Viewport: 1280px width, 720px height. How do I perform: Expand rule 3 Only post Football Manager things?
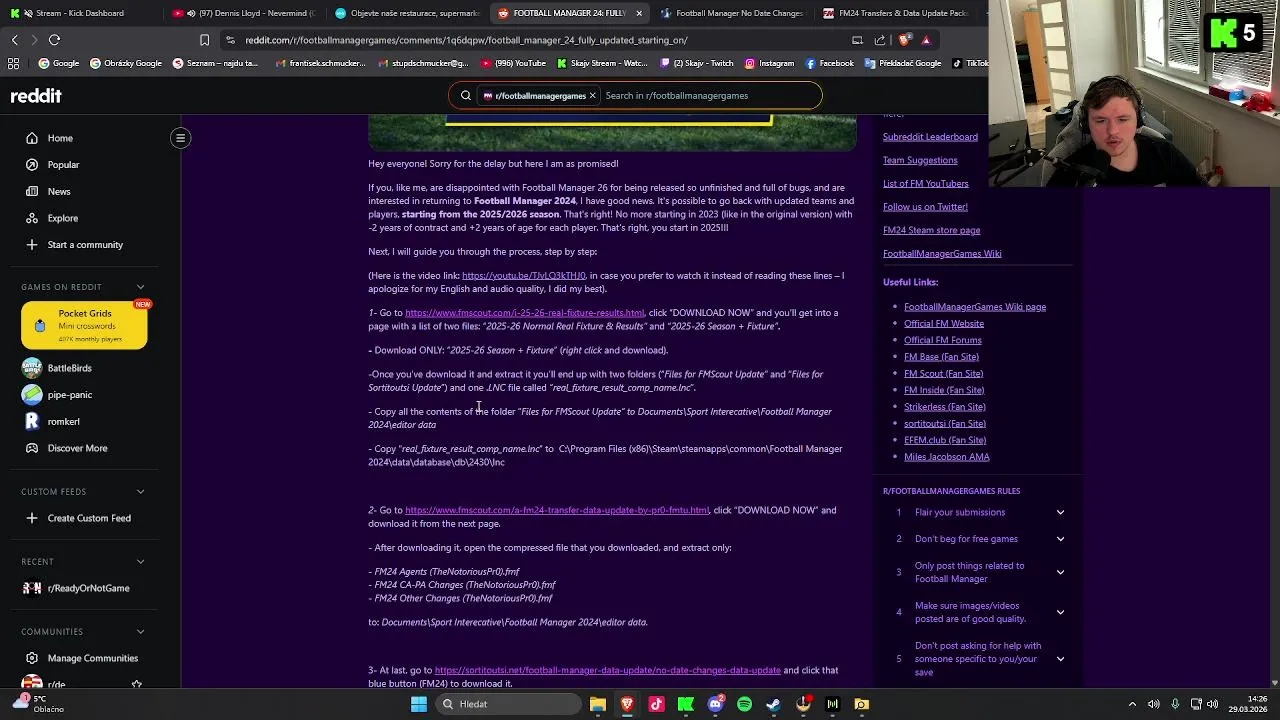(x=1060, y=572)
